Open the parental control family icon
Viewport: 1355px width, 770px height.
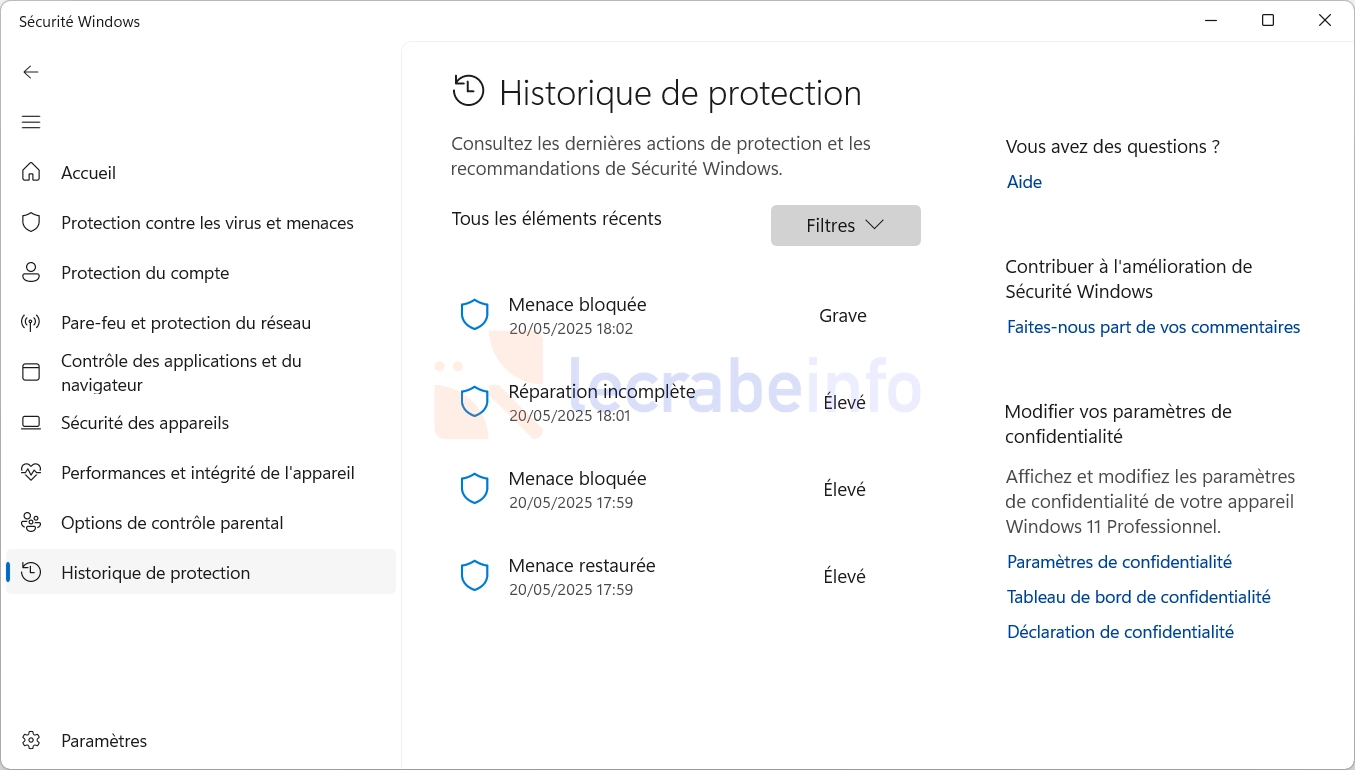[x=31, y=522]
